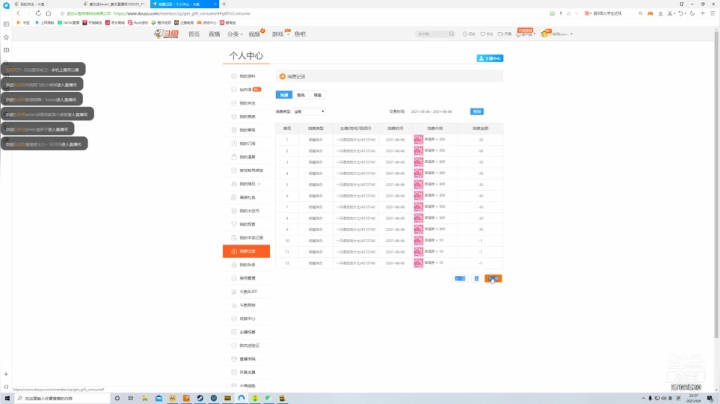The width and height of the screenshot is (720, 404).
Task: Click the magnifier icon in Douyu search
Action: tap(451, 34)
